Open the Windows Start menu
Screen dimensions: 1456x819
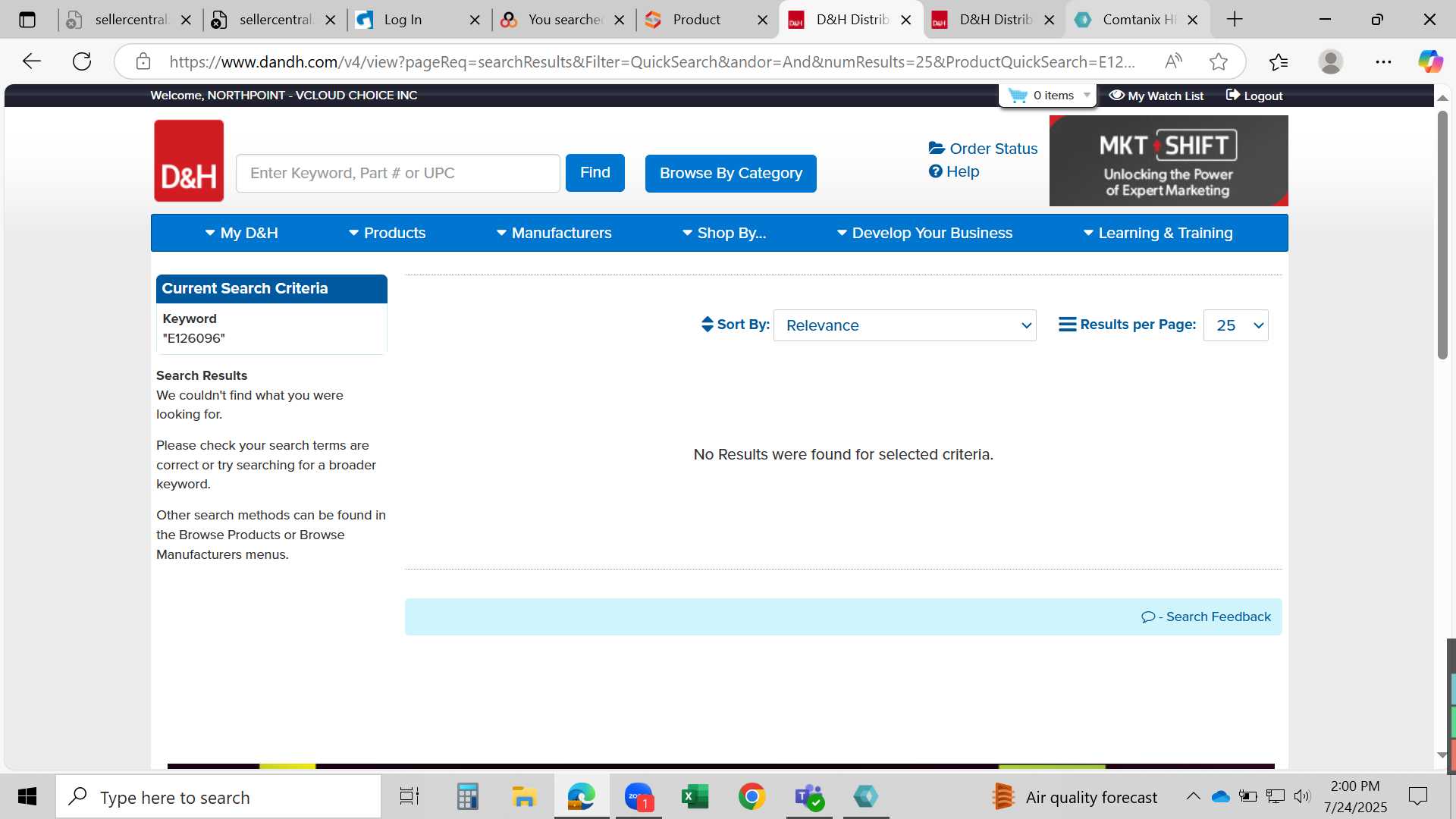[27, 797]
